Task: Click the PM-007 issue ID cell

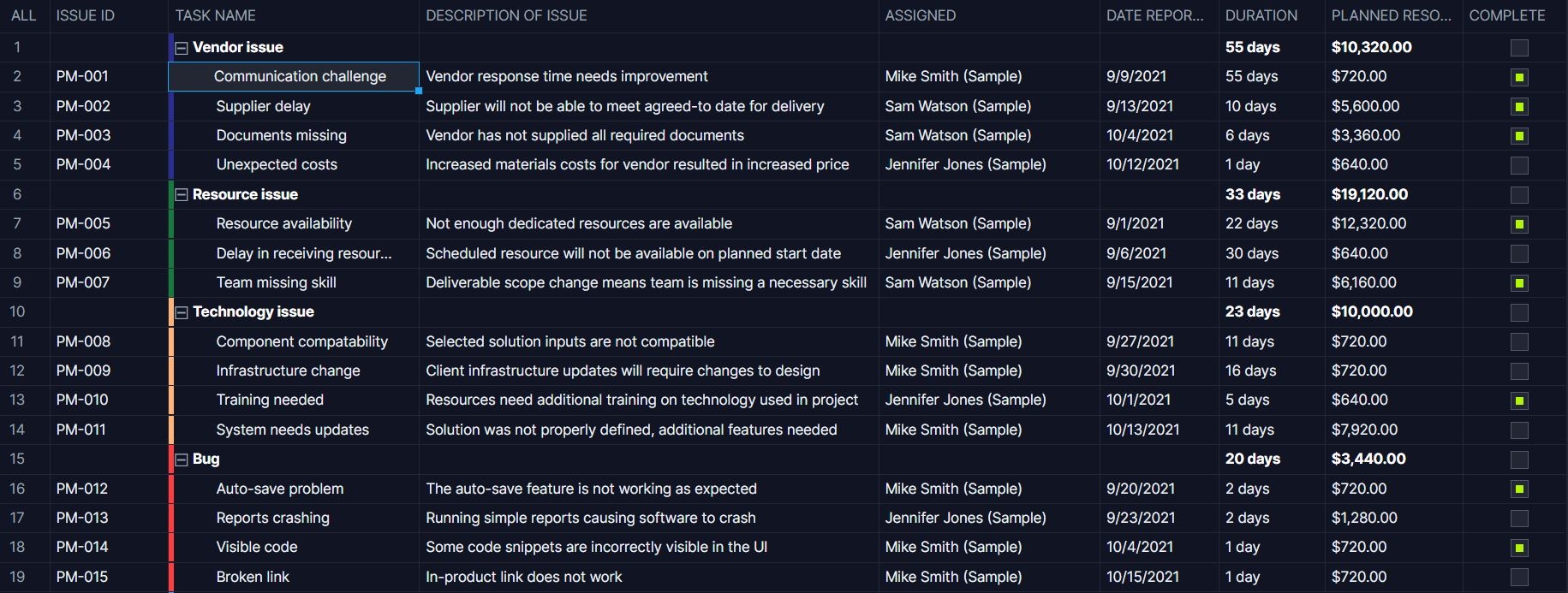Action: (x=83, y=282)
